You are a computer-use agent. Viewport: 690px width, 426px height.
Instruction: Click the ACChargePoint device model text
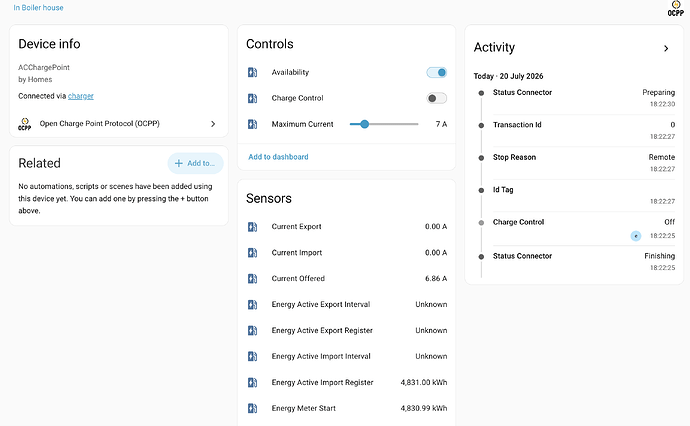click(44, 67)
